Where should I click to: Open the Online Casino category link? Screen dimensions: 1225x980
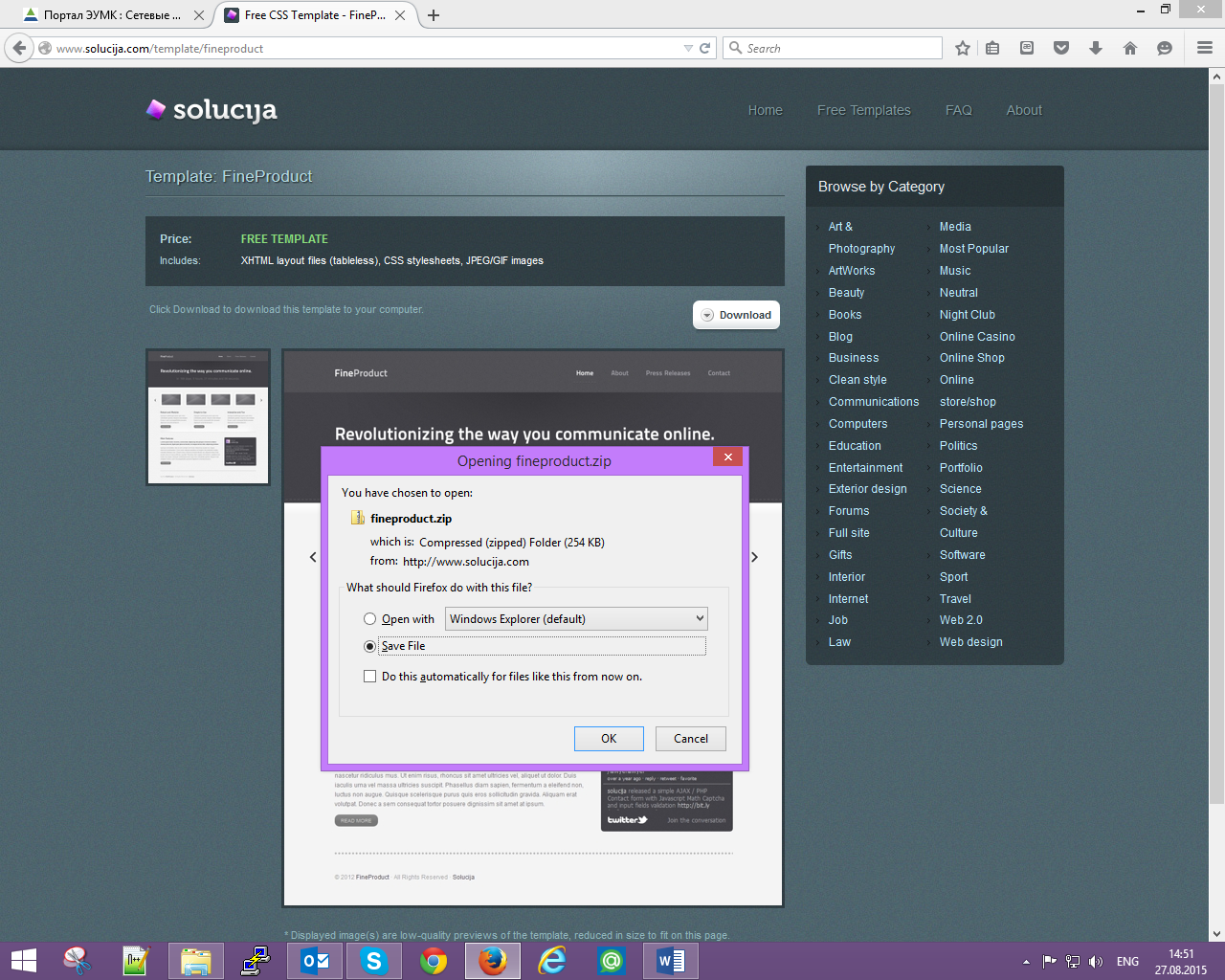pos(977,337)
